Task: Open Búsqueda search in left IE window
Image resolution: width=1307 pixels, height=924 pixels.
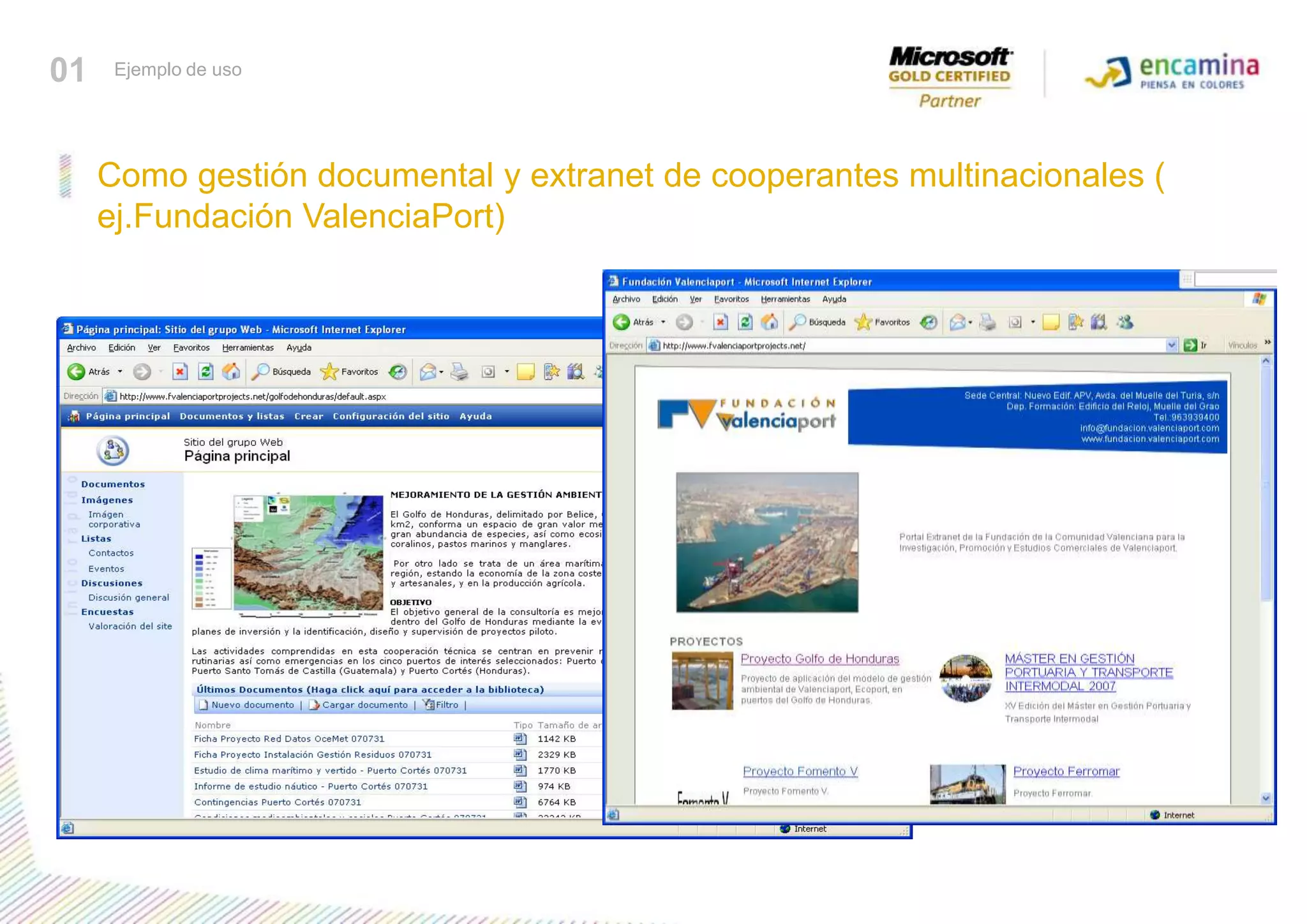Action: [281, 371]
